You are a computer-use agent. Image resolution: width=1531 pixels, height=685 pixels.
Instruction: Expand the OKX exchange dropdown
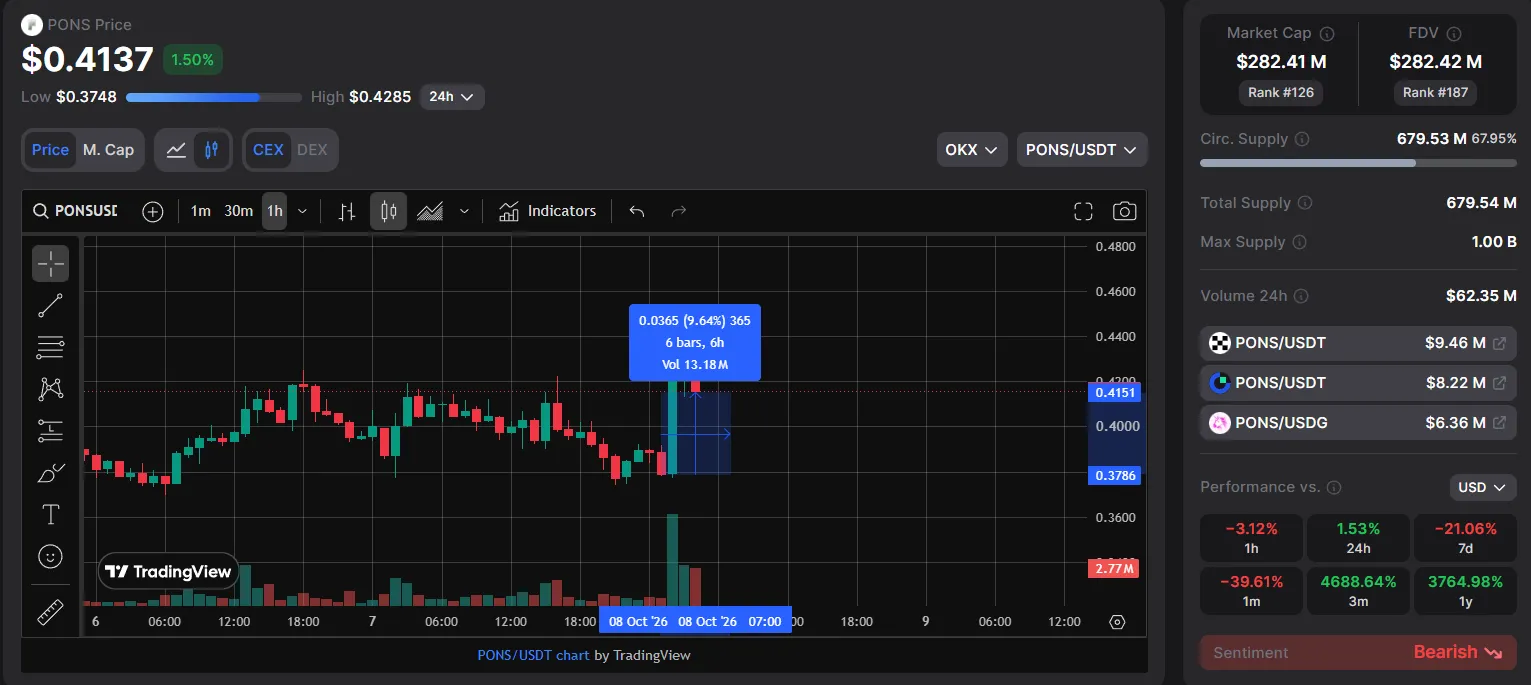972,150
